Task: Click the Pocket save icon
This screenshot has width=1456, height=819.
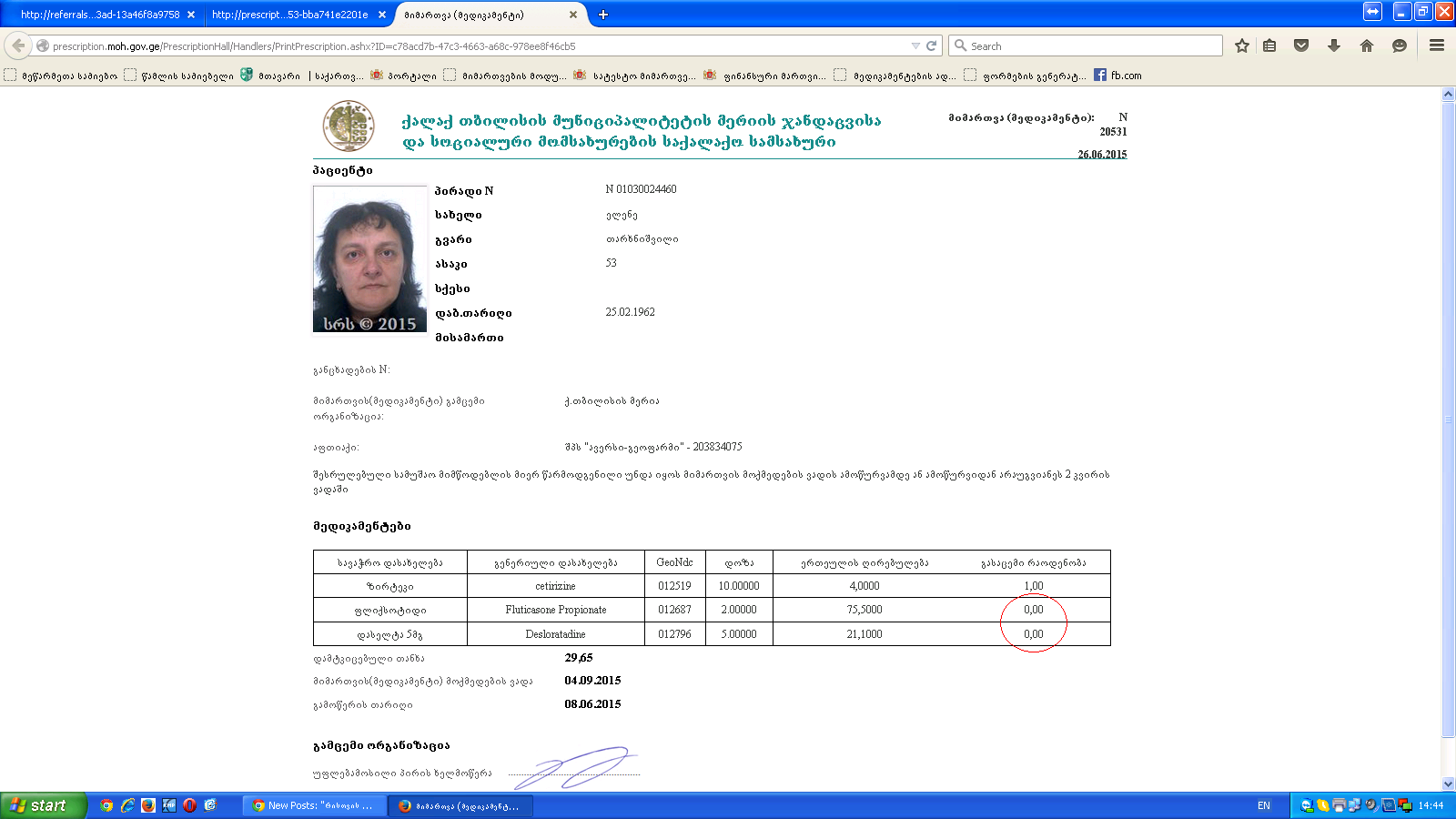Action: coord(1301,45)
